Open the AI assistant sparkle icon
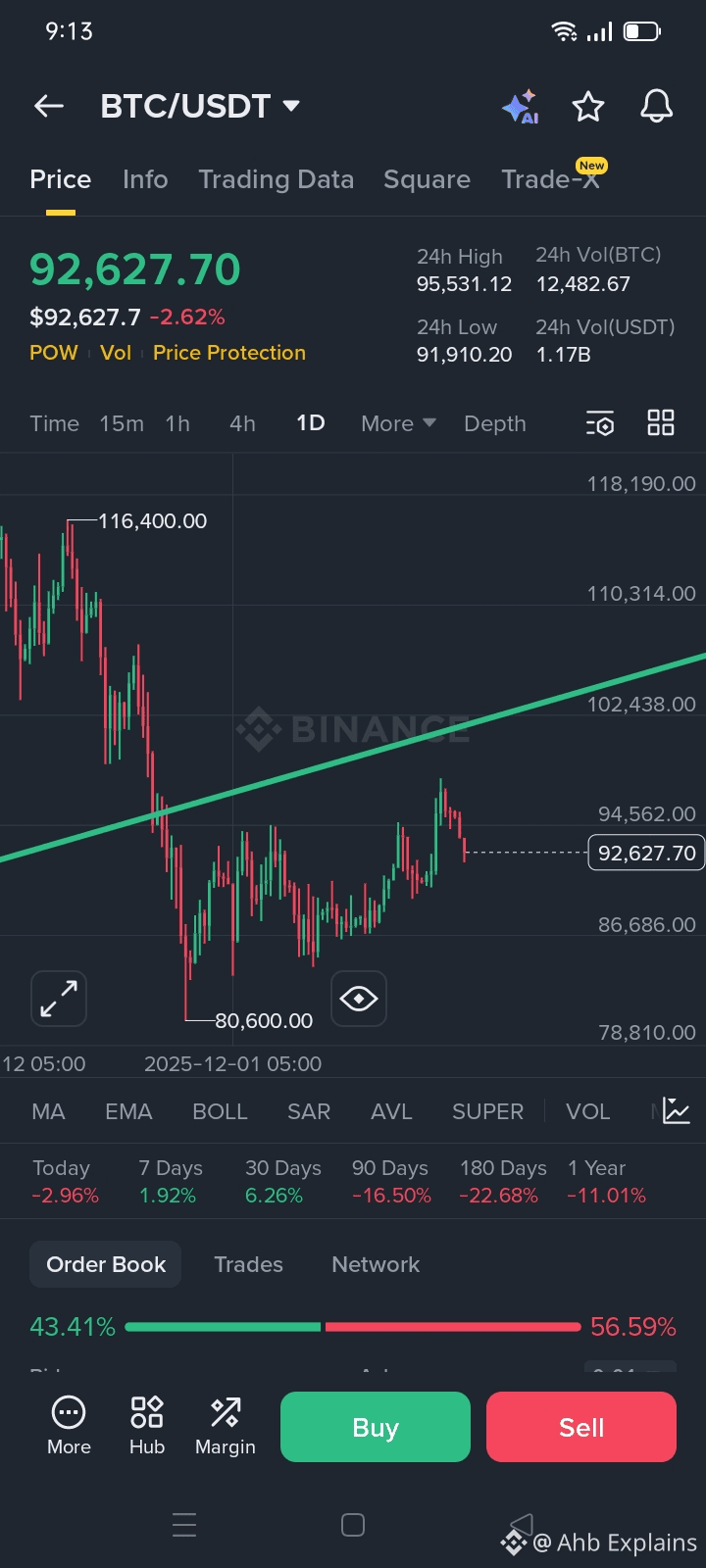Screen dimensions: 706x1568 521,106
